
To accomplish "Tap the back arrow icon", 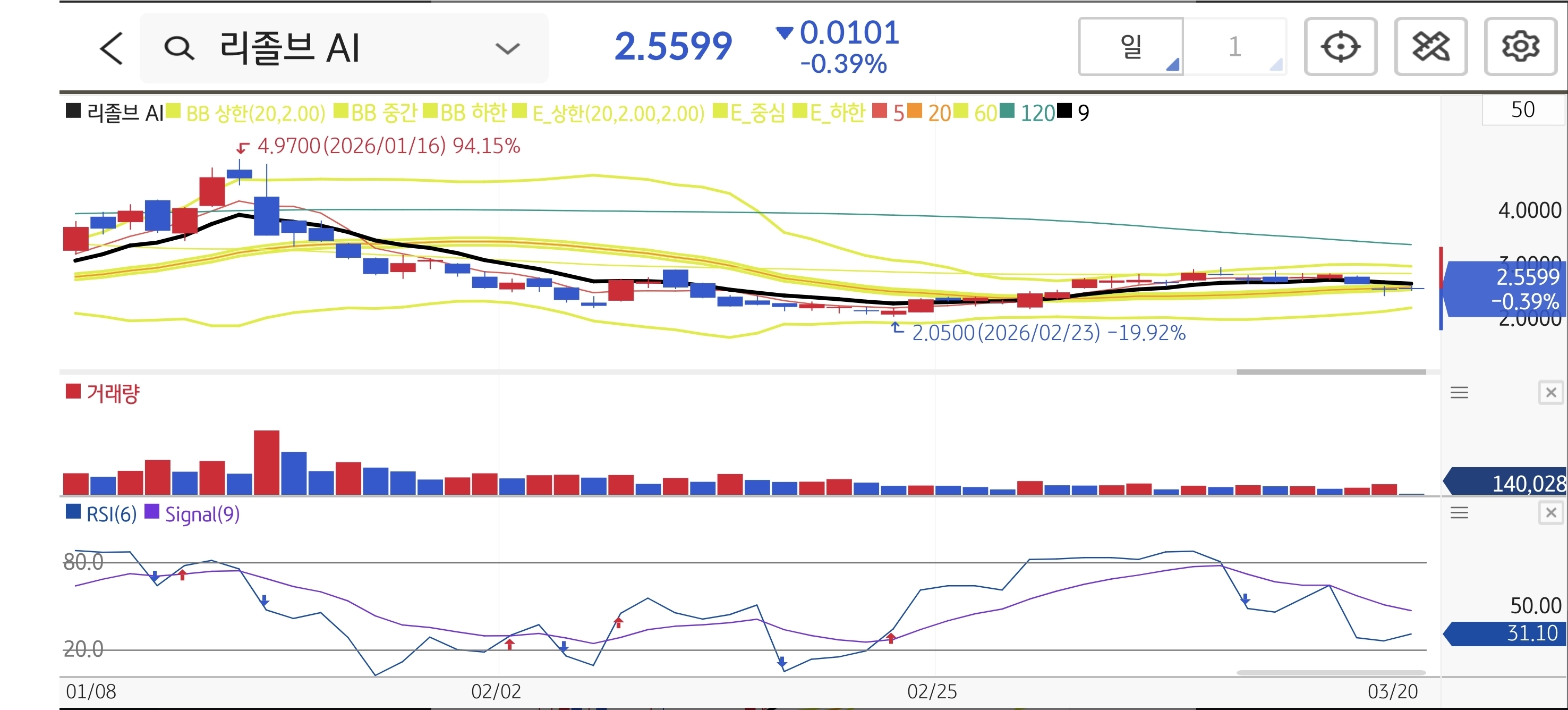I will tap(112, 48).
